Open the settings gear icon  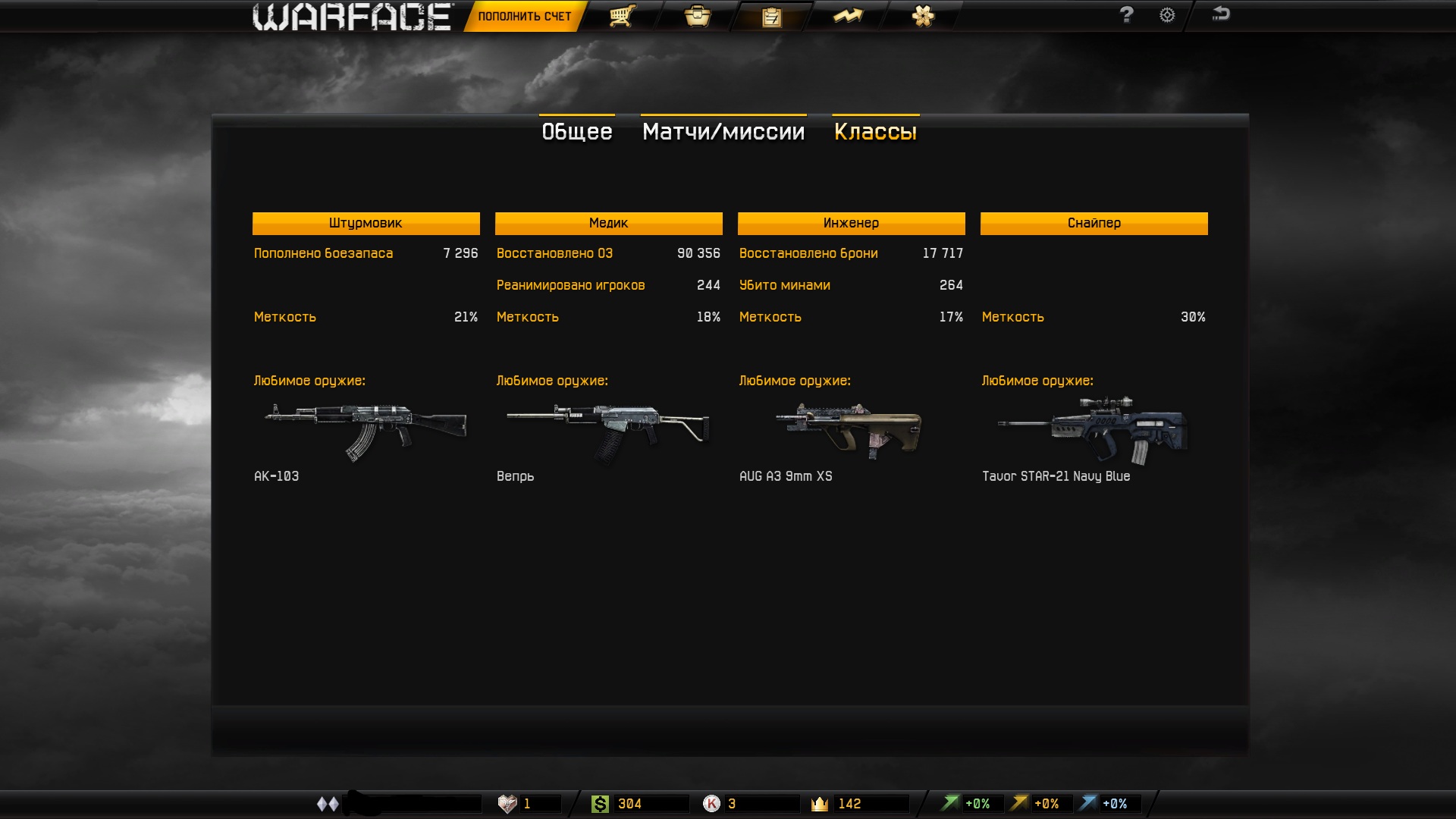tap(1167, 15)
